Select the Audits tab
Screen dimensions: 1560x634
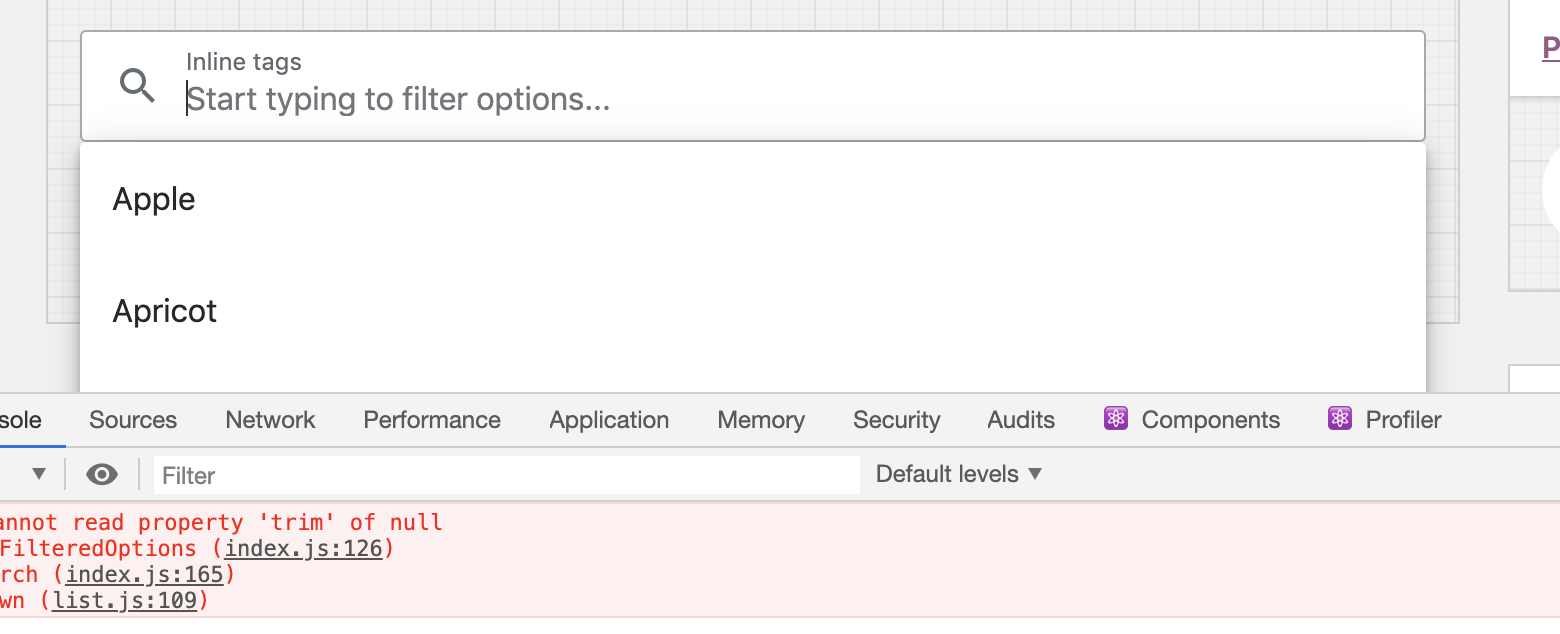(1020, 419)
